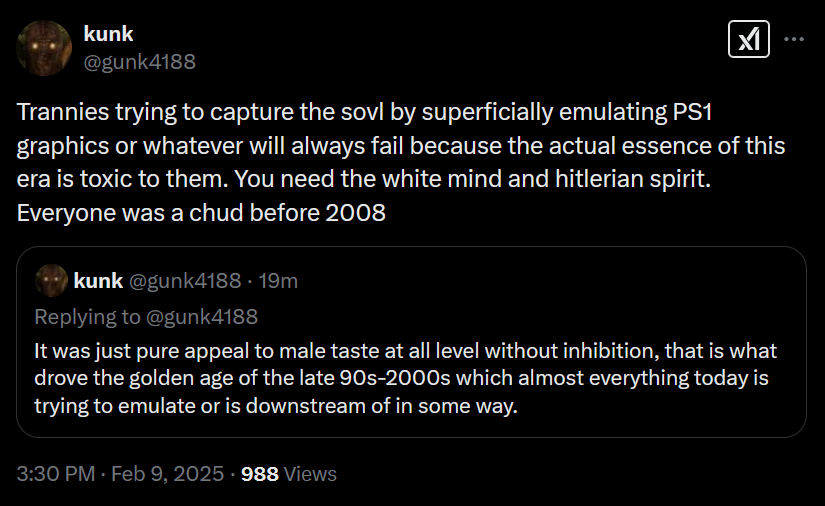Click kunk's large profile avatar
Screen dimensions: 825x506
(44, 48)
